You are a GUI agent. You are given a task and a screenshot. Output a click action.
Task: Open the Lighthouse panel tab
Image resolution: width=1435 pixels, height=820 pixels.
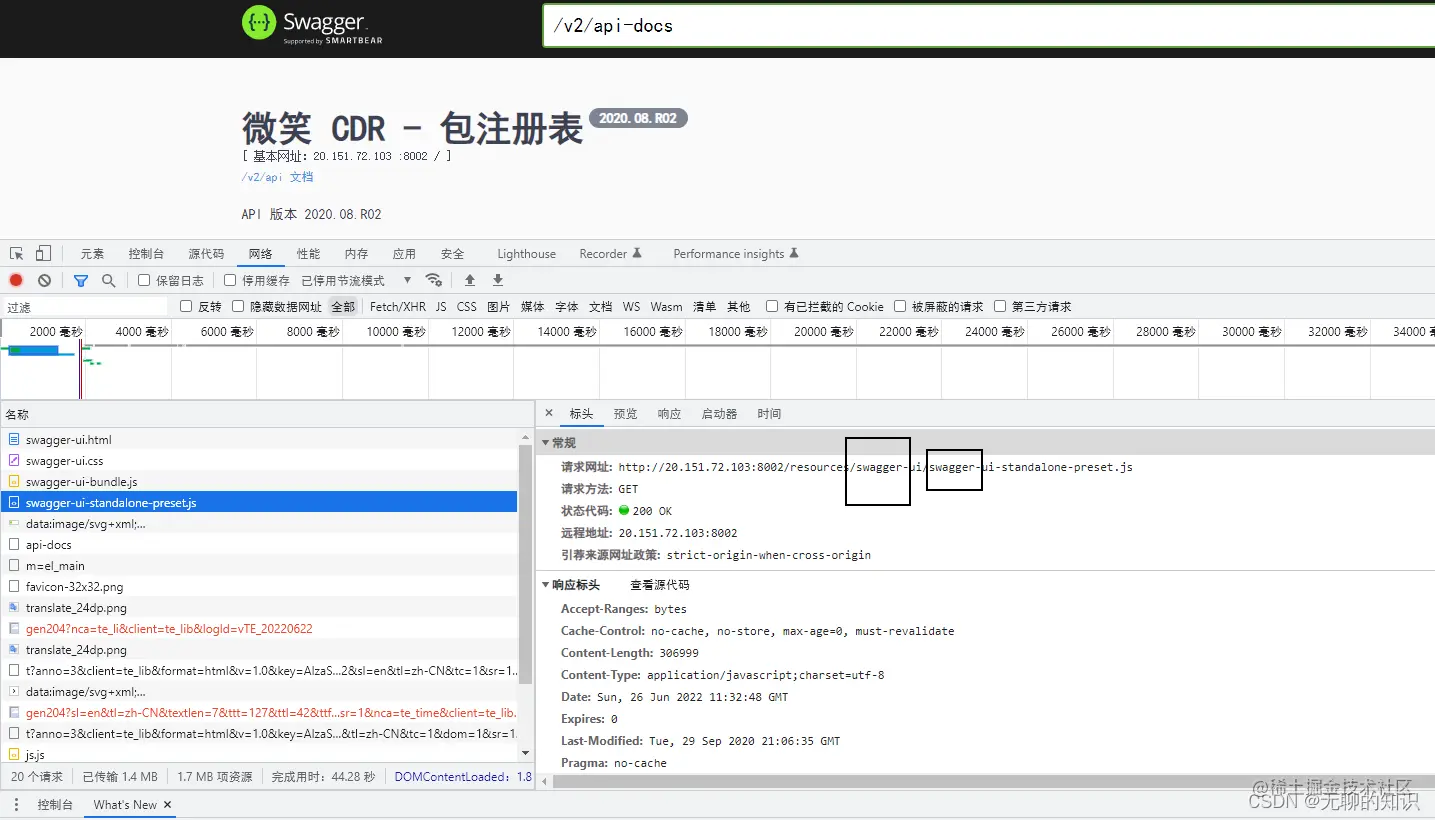[x=526, y=254]
